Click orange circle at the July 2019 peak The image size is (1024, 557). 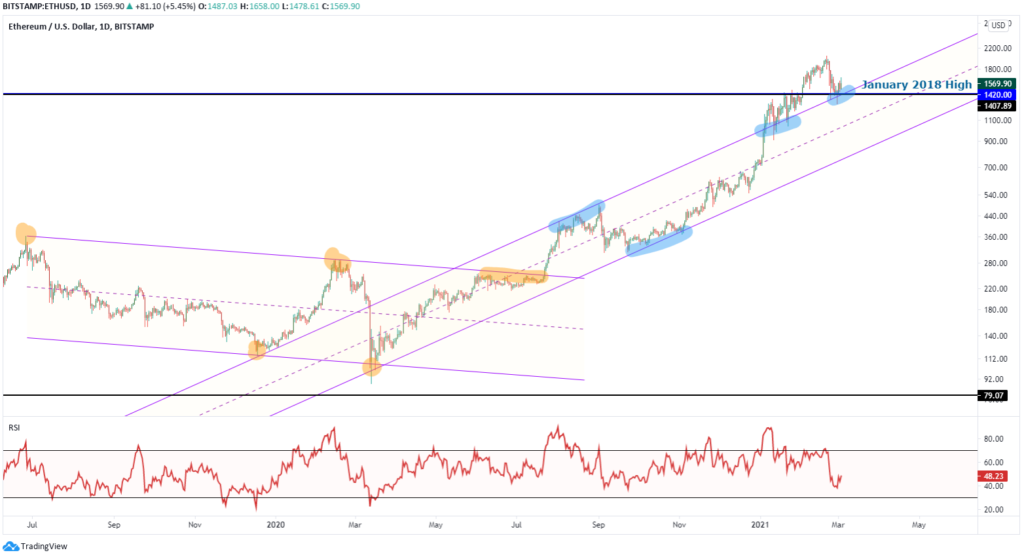coord(26,234)
